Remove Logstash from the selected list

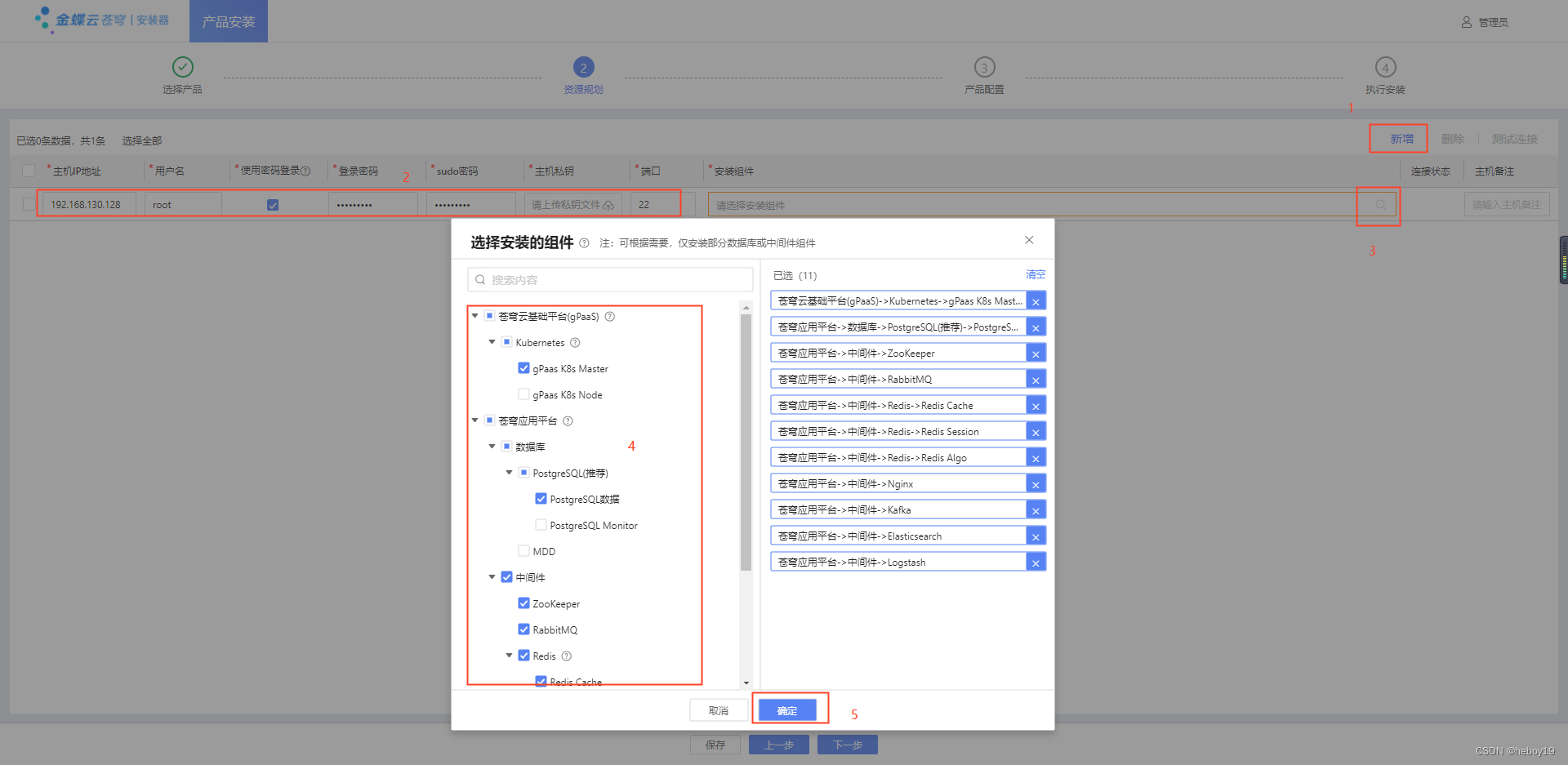(1036, 563)
